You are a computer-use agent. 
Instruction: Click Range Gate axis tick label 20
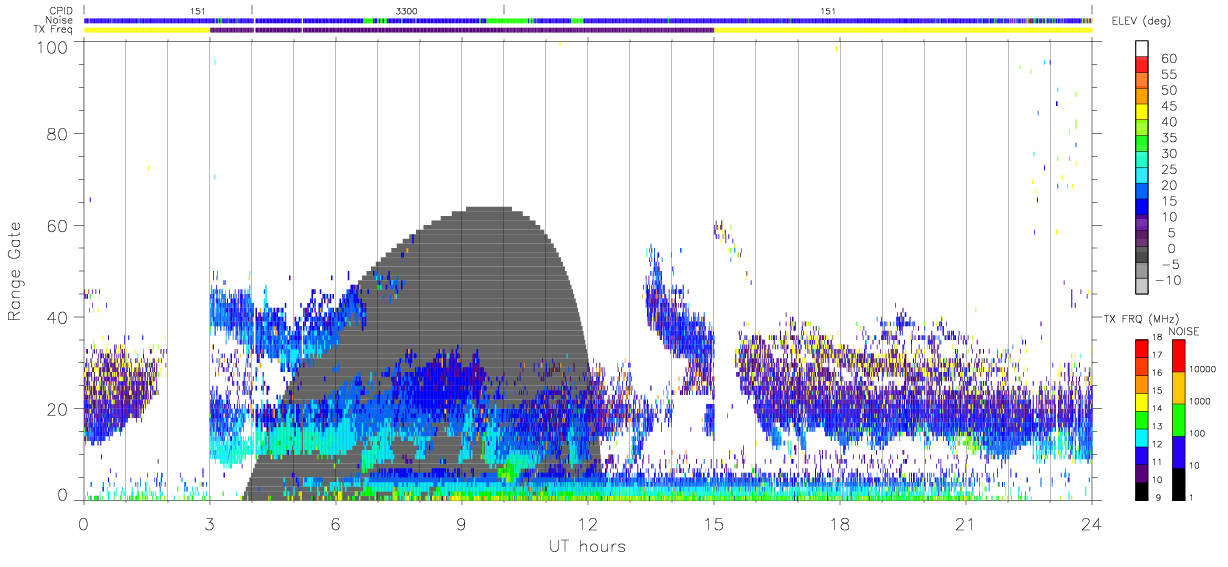[58, 409]
